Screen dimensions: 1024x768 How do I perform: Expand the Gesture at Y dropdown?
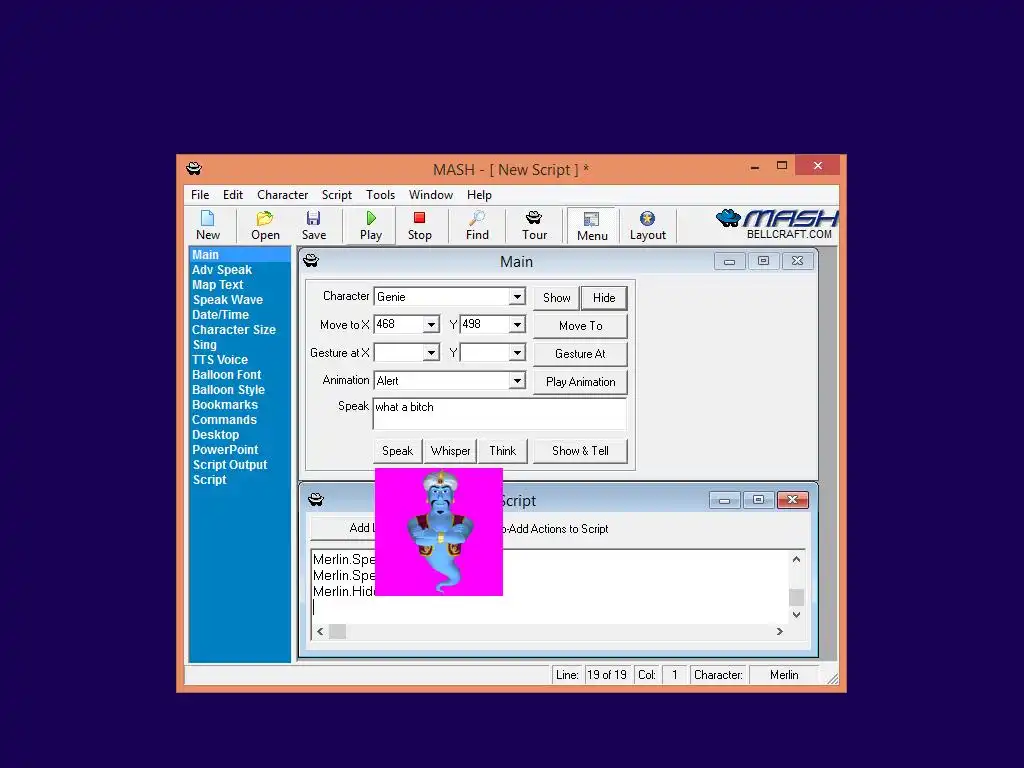pyautogui.click(x=517, y=353)
